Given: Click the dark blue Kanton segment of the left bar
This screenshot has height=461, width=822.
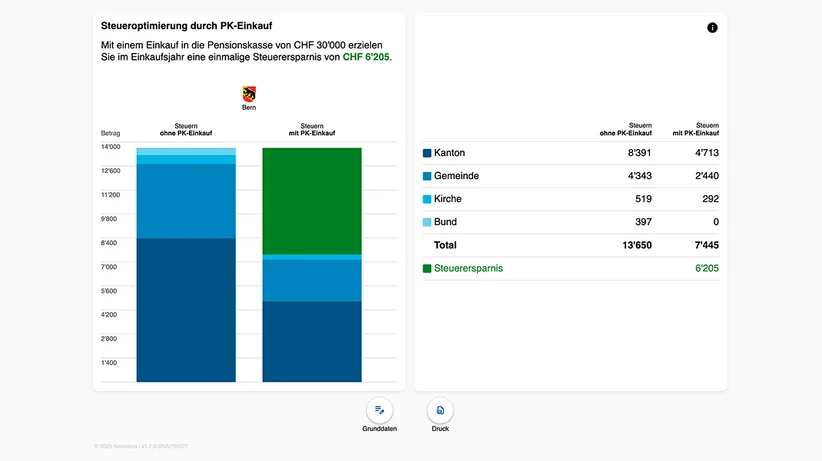Looking at the screenshot, I should pos(186,310).
